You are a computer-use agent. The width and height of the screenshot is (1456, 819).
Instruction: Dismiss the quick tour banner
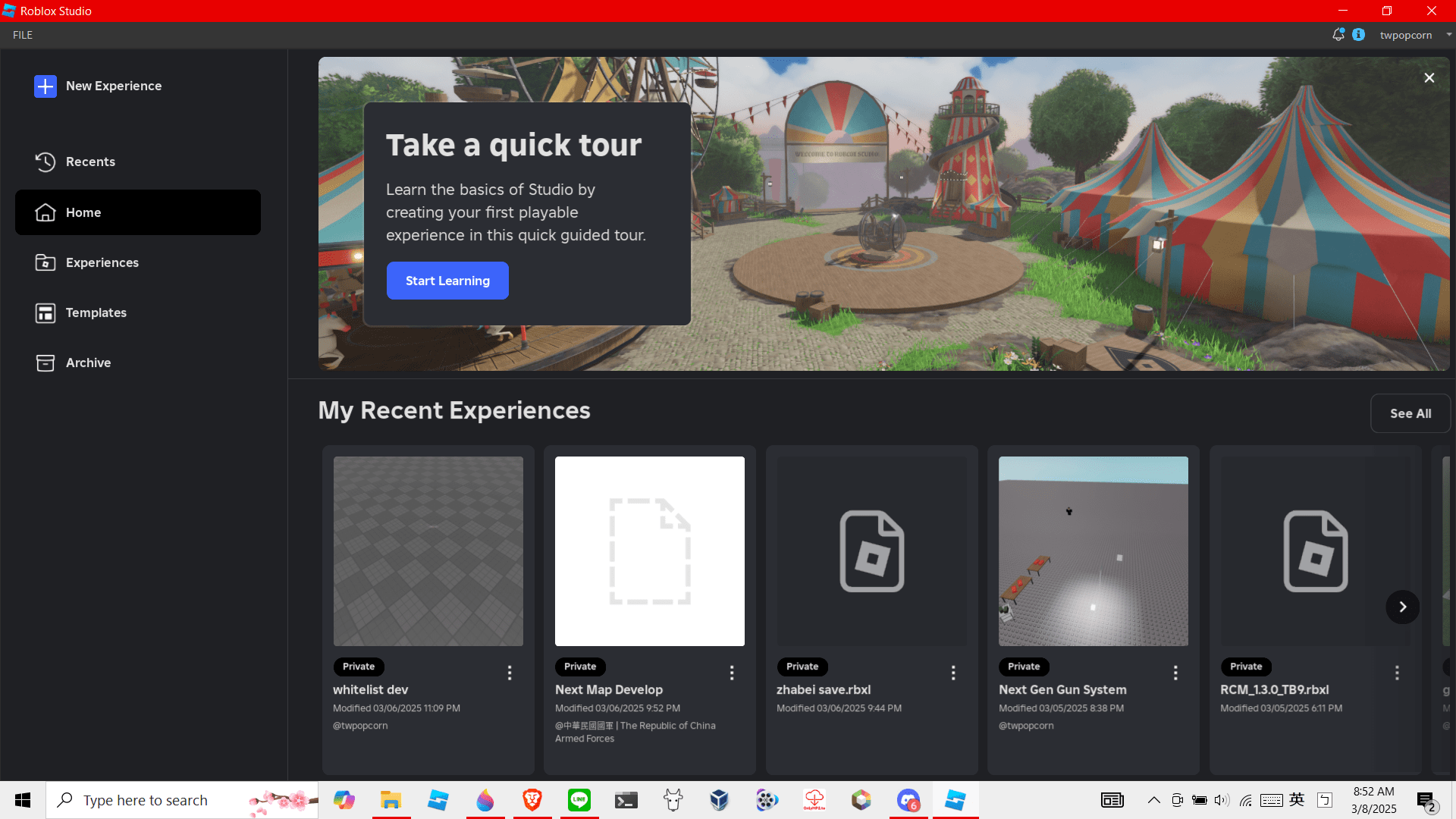click(1429, 78)
